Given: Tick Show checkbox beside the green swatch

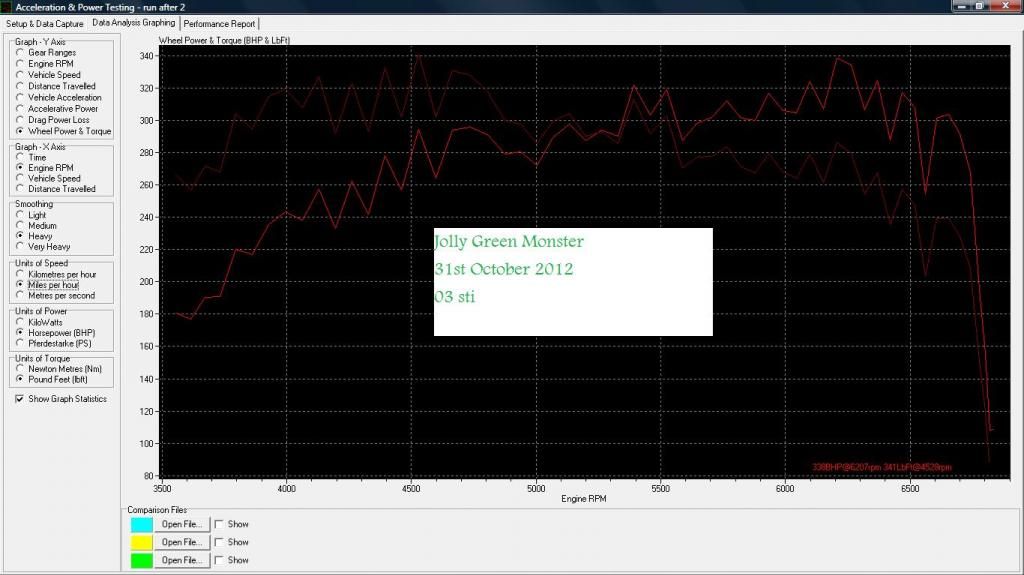Looking at the screenshot, I should 220,560.
